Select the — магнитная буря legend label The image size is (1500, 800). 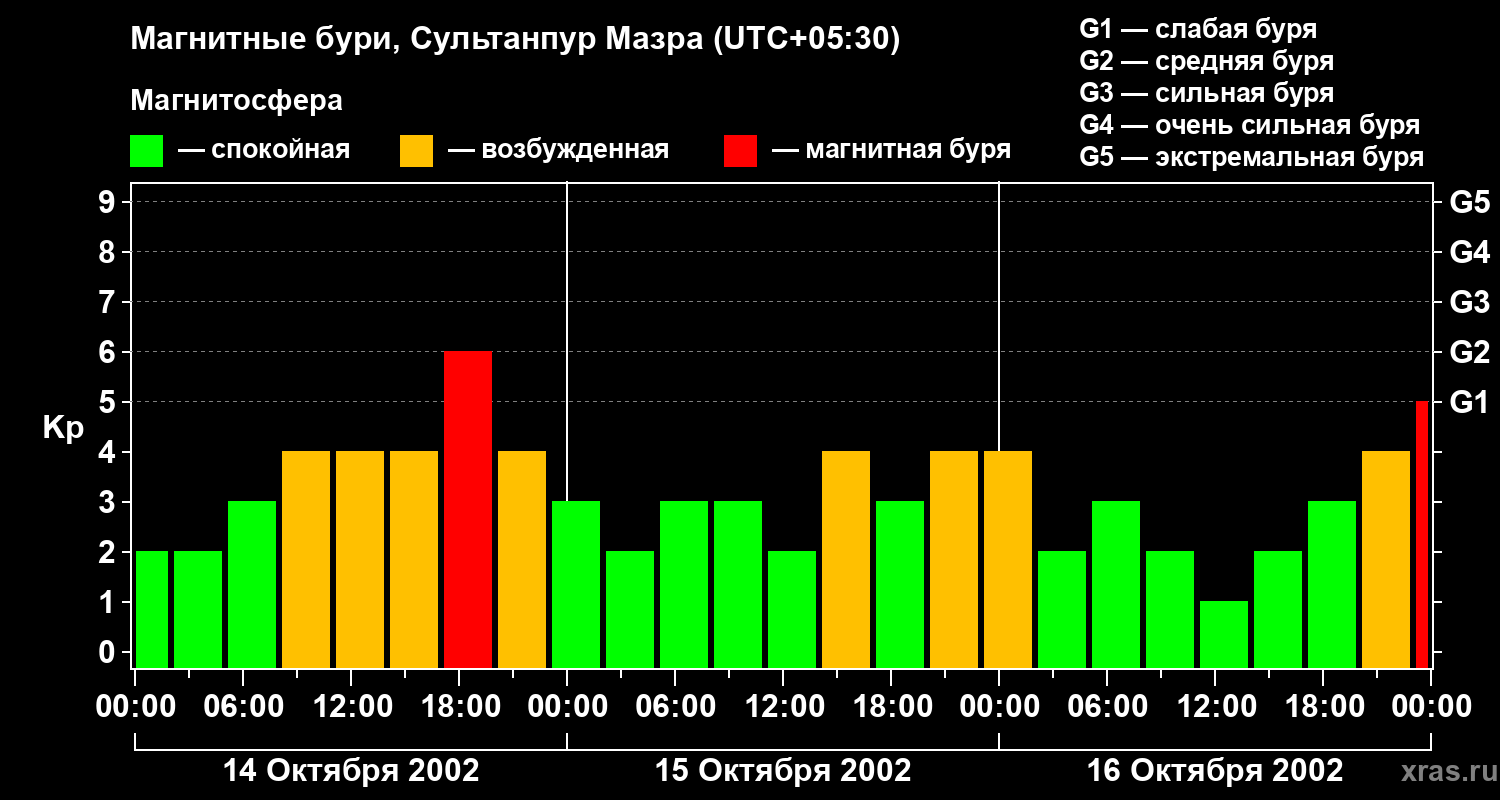[891, 150]
